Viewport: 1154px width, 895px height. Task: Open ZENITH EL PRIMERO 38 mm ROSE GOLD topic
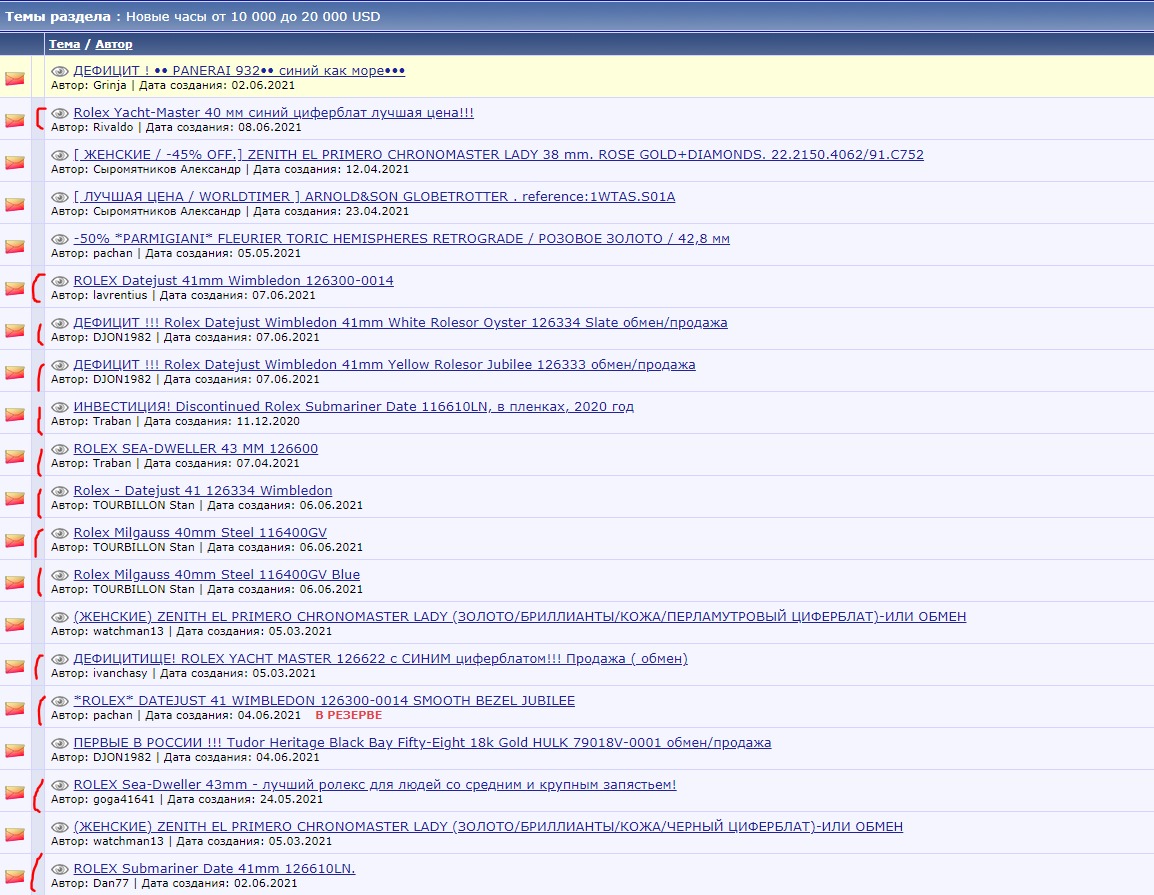point(498,155)
